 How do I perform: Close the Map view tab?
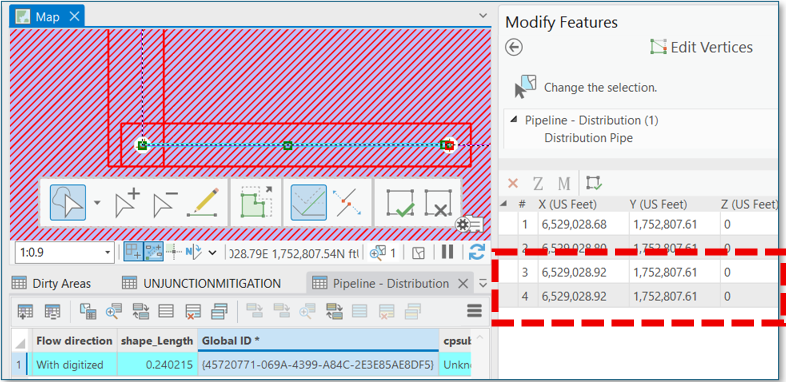[x=74, y=17]
